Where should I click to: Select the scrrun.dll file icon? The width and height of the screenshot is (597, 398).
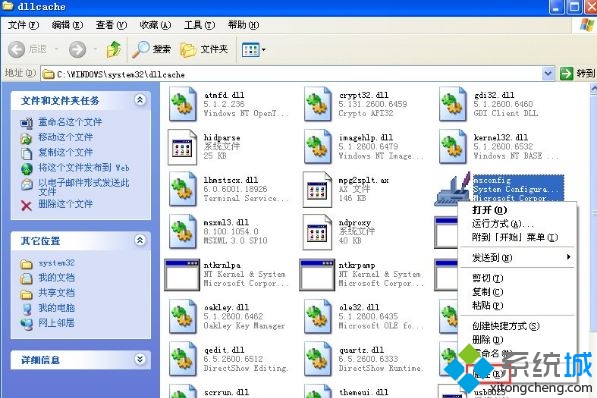coord(182,392)
